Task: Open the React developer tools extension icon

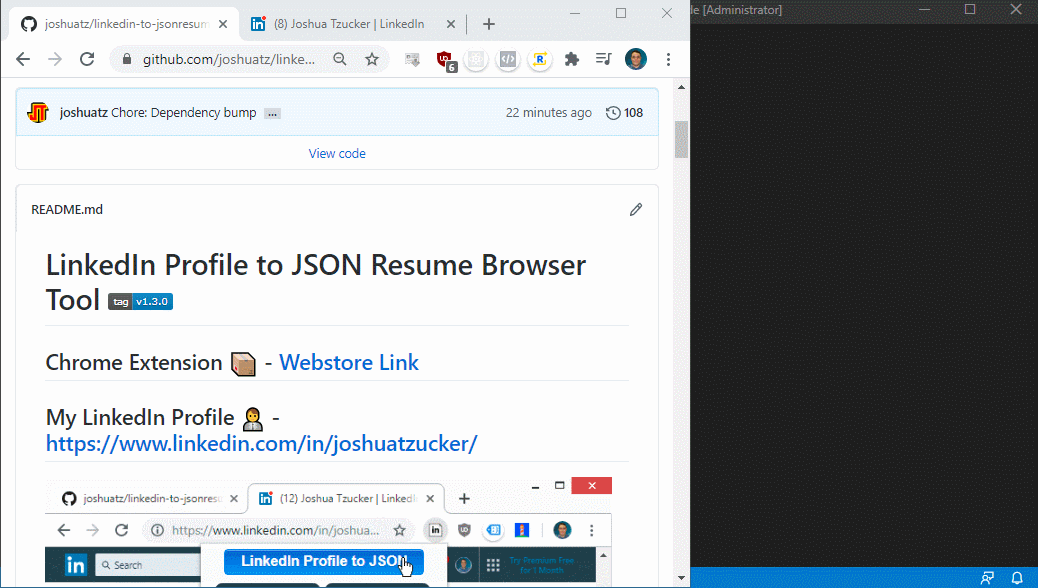Action: click(475, 60)
